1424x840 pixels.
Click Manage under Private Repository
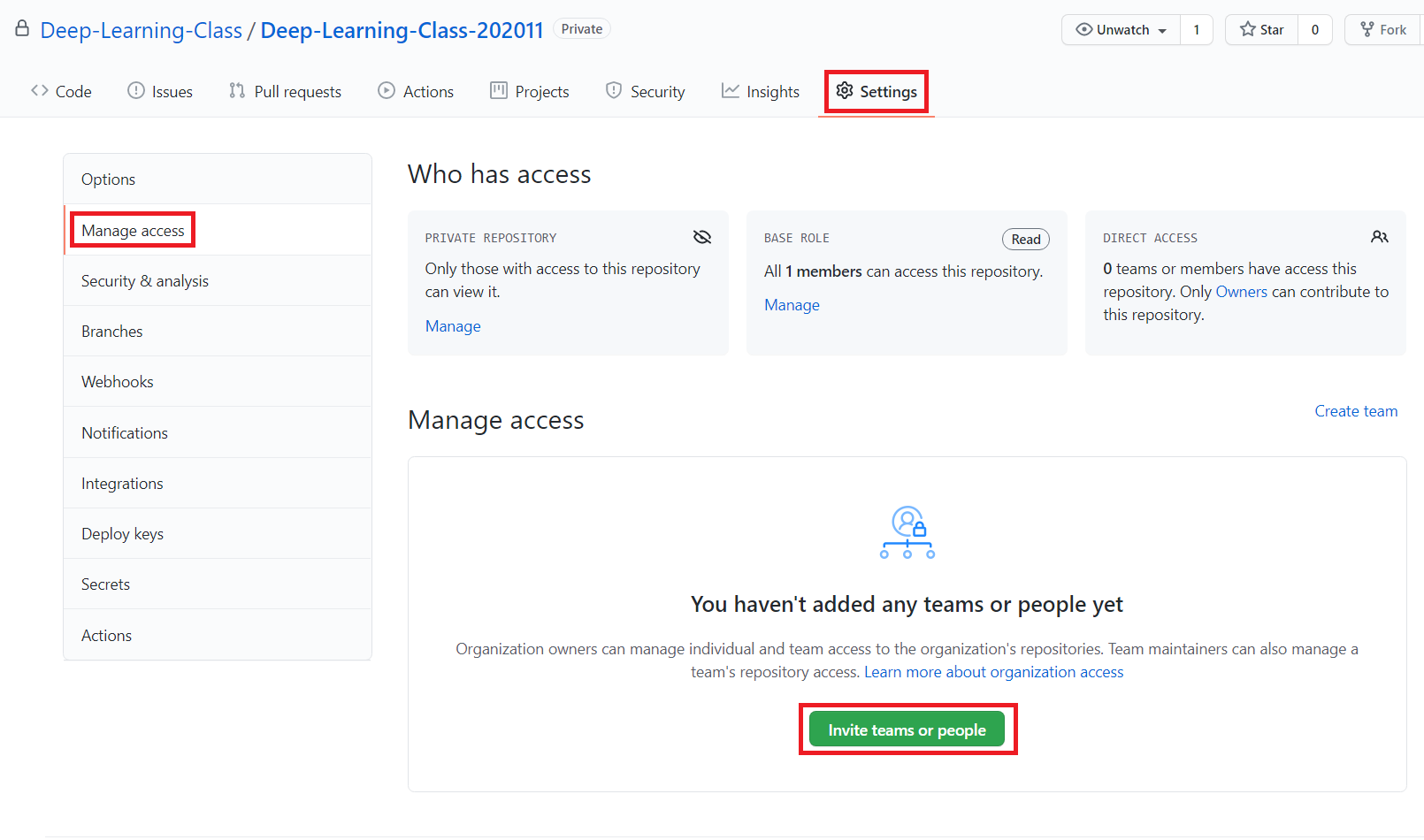click(453, 326)
